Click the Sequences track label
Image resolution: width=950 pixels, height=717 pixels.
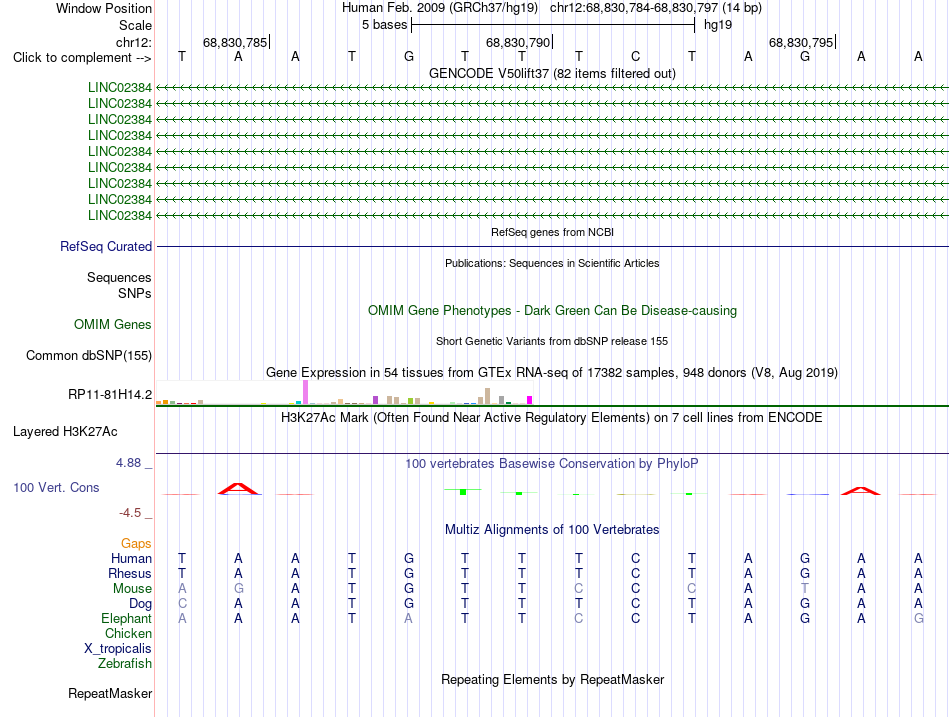pyautogui.click(x=119, y=278)
